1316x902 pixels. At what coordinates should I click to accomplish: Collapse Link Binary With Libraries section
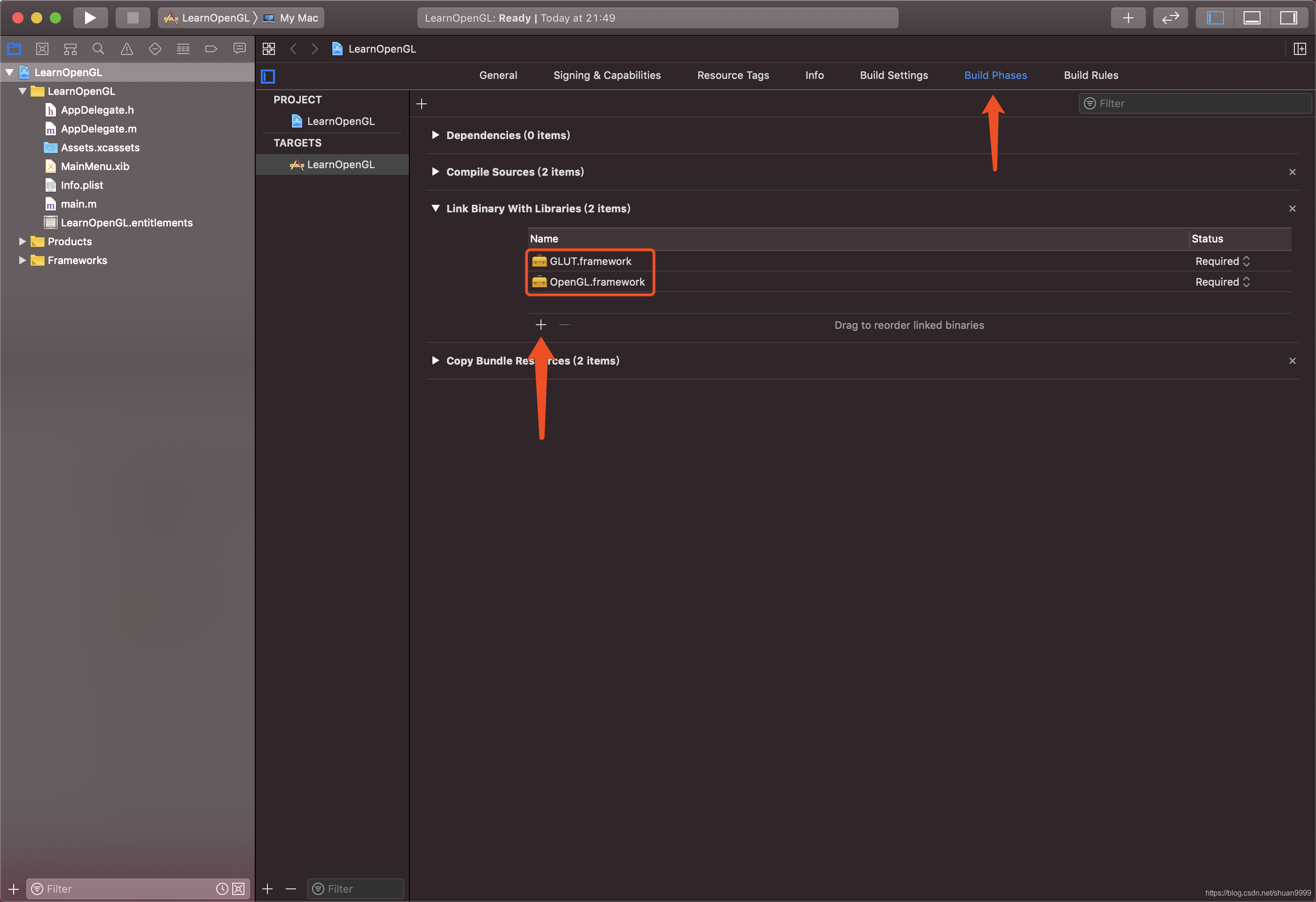[x=435, y=208]
